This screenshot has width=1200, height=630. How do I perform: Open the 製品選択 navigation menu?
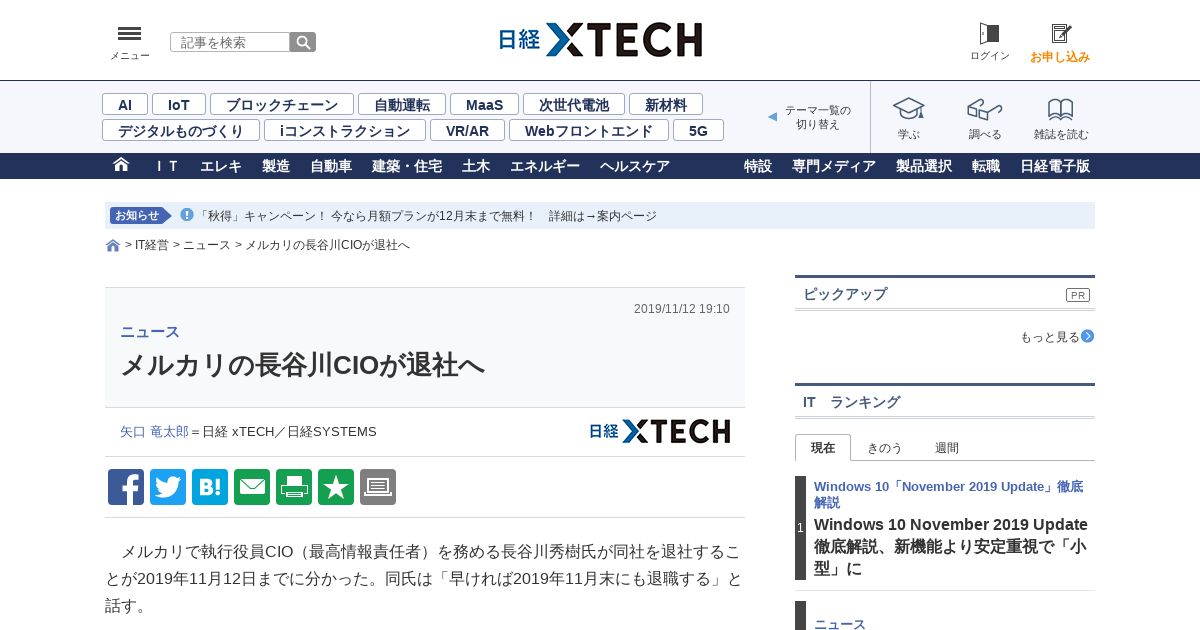pos(924,166)
